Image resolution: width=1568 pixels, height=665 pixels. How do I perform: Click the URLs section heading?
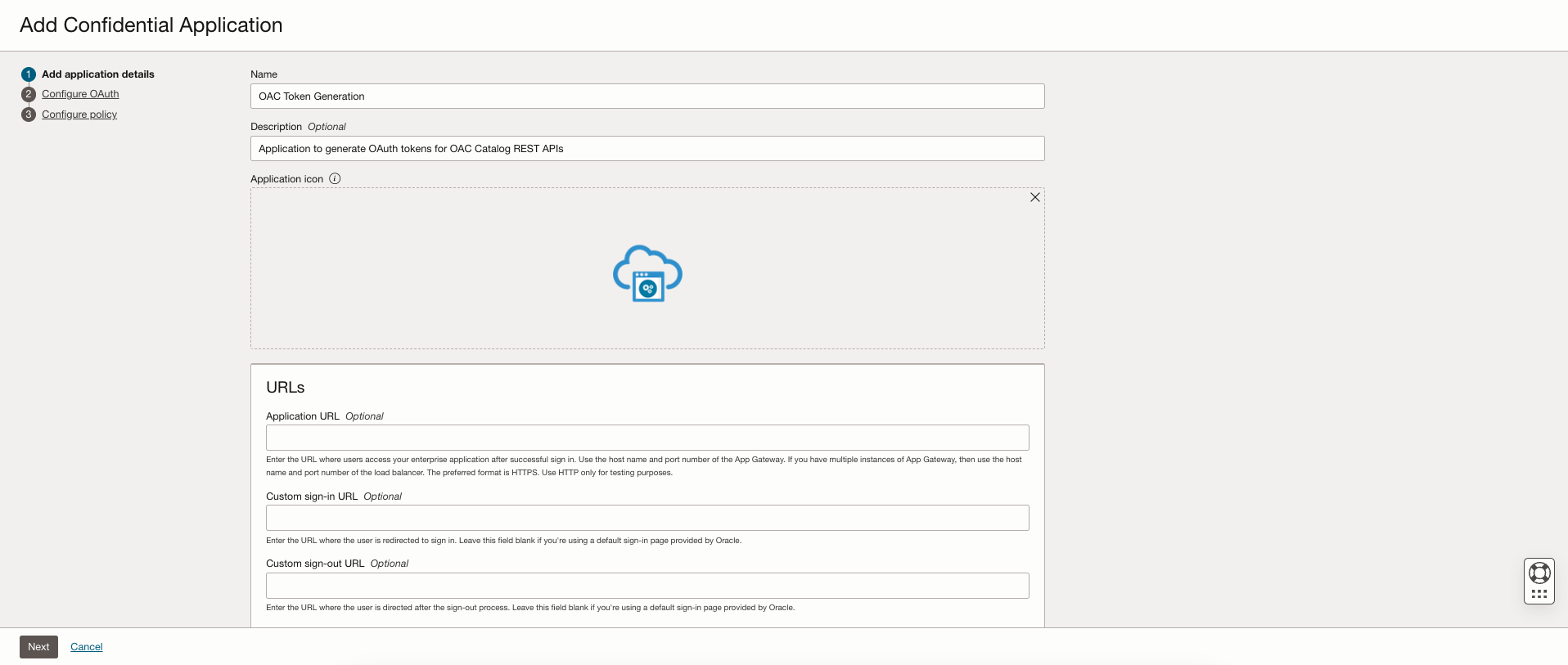coord(285,388)
